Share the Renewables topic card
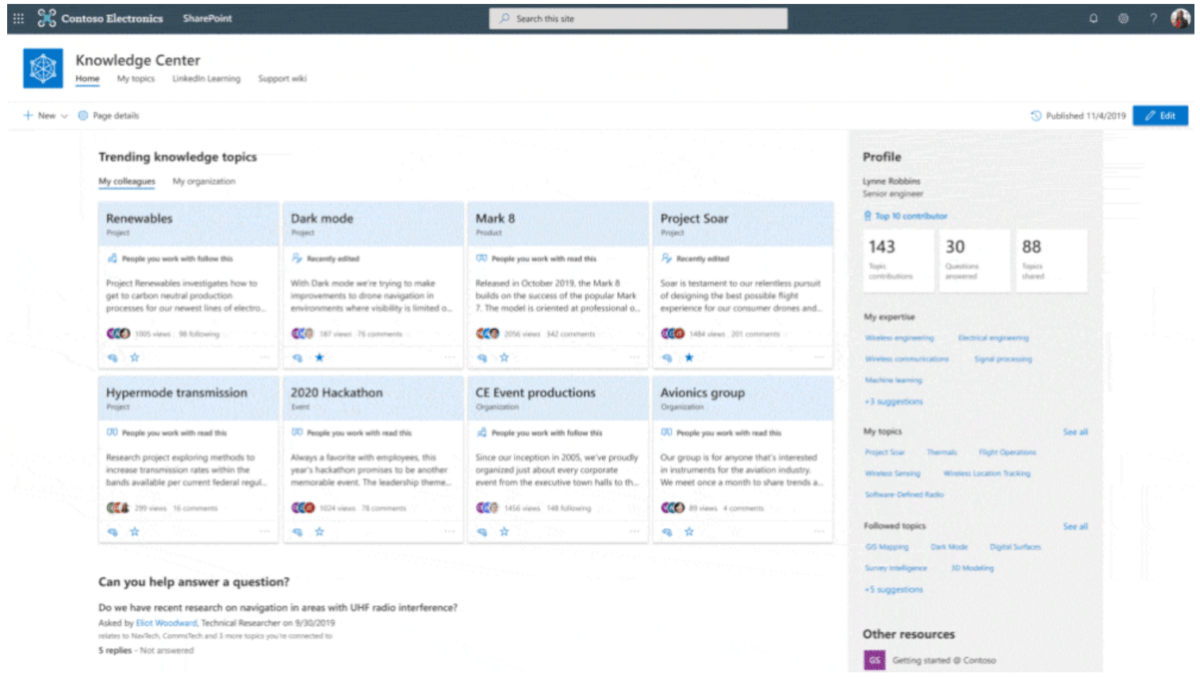Viewport: 1200px width, 685px height. click(112, 358)
